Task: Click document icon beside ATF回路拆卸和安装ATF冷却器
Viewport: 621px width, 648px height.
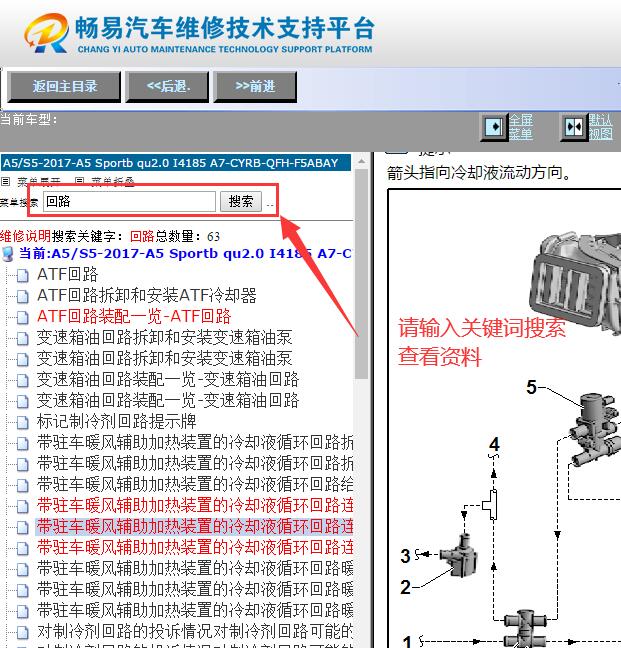Action: click(x=22, y=296)
